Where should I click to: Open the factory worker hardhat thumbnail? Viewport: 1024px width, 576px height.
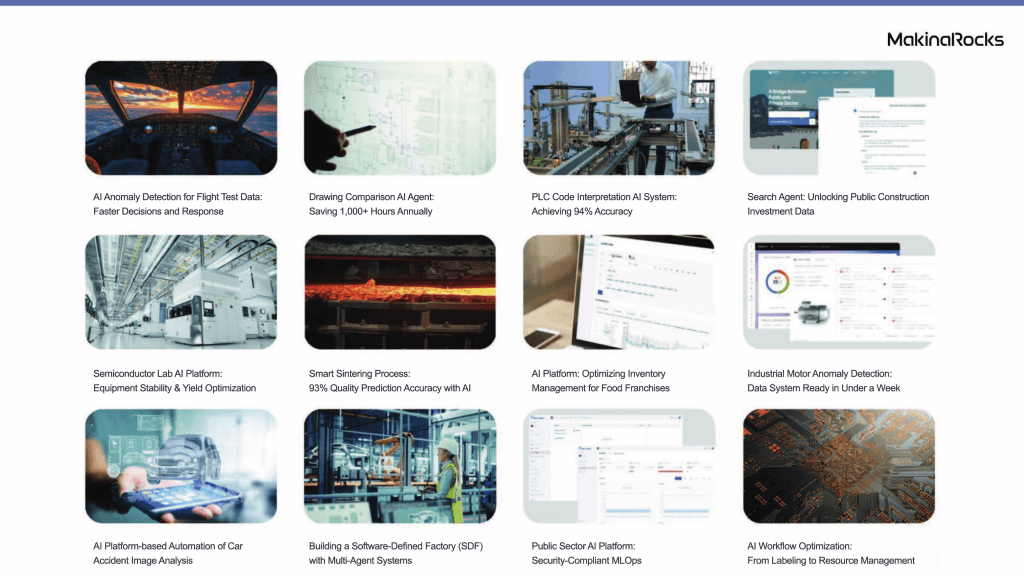pos(400,466)
